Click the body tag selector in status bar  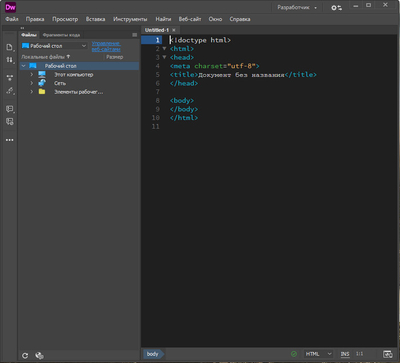click(152, 354)
